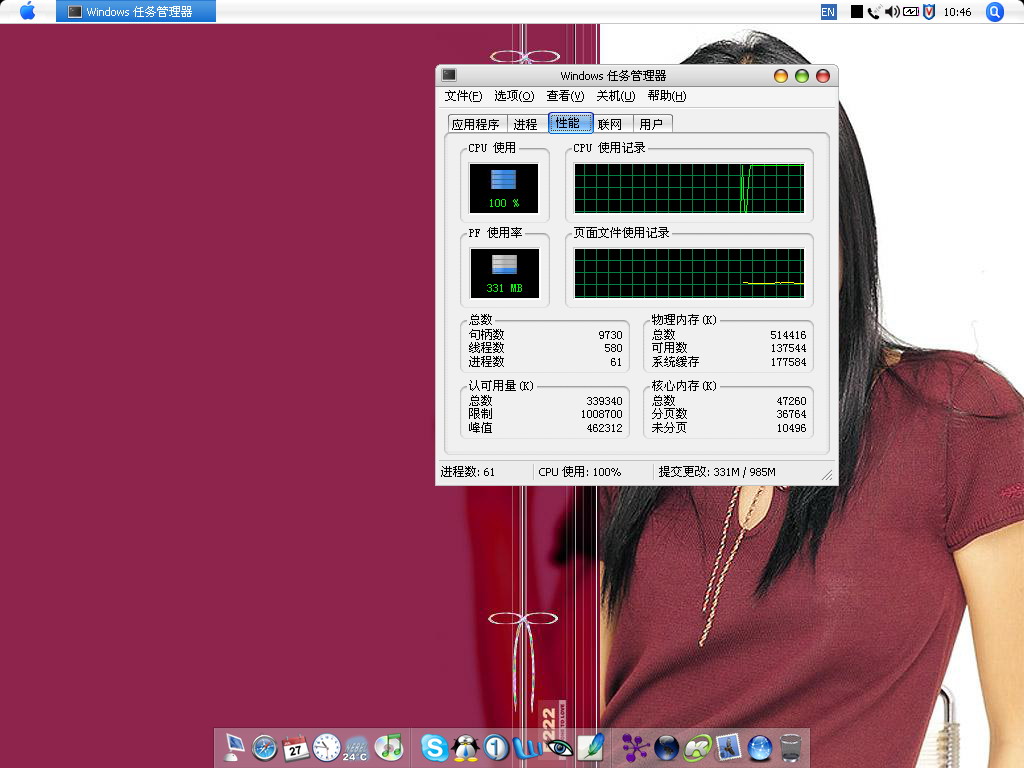Screen dimensions: 1024x768
Task: Open the iTunes music icon
Action: [x=388, y=747]
